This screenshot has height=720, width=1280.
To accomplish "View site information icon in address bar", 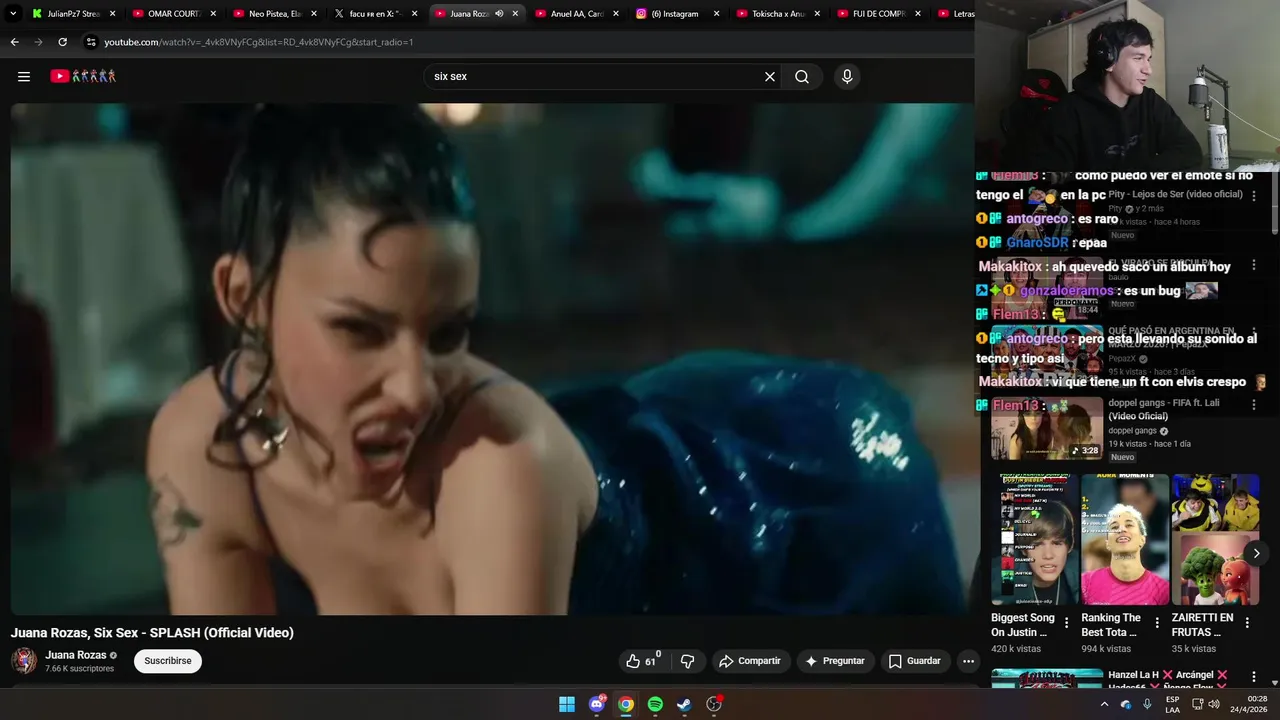I will (x=91, y=42).
